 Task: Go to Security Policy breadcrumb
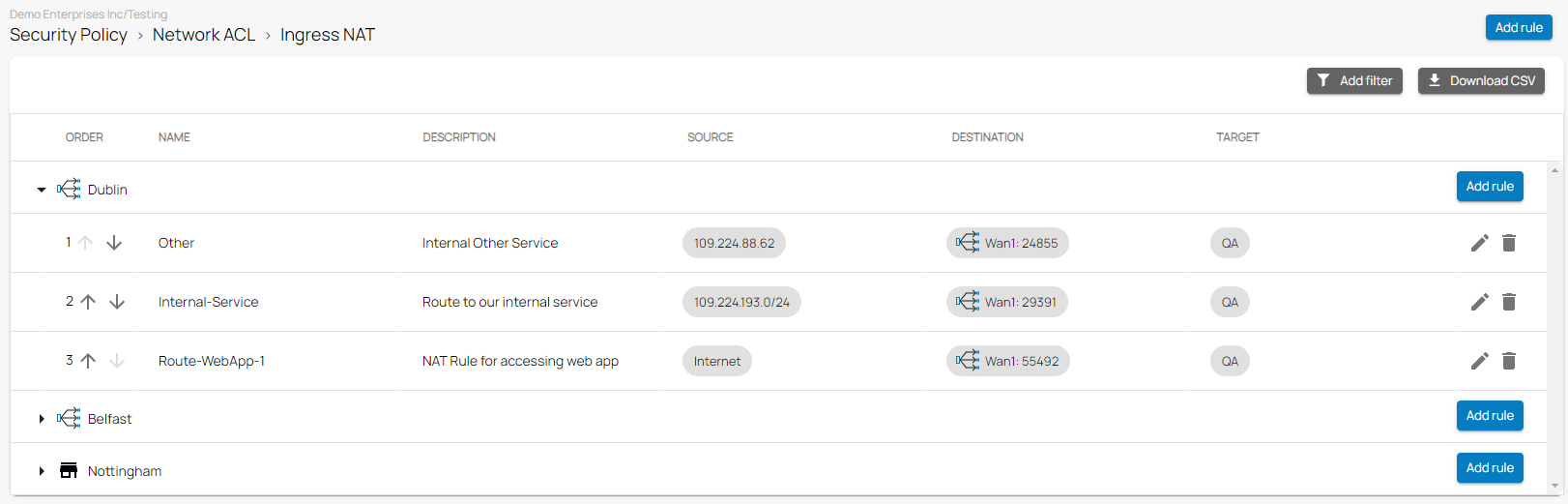69,35
